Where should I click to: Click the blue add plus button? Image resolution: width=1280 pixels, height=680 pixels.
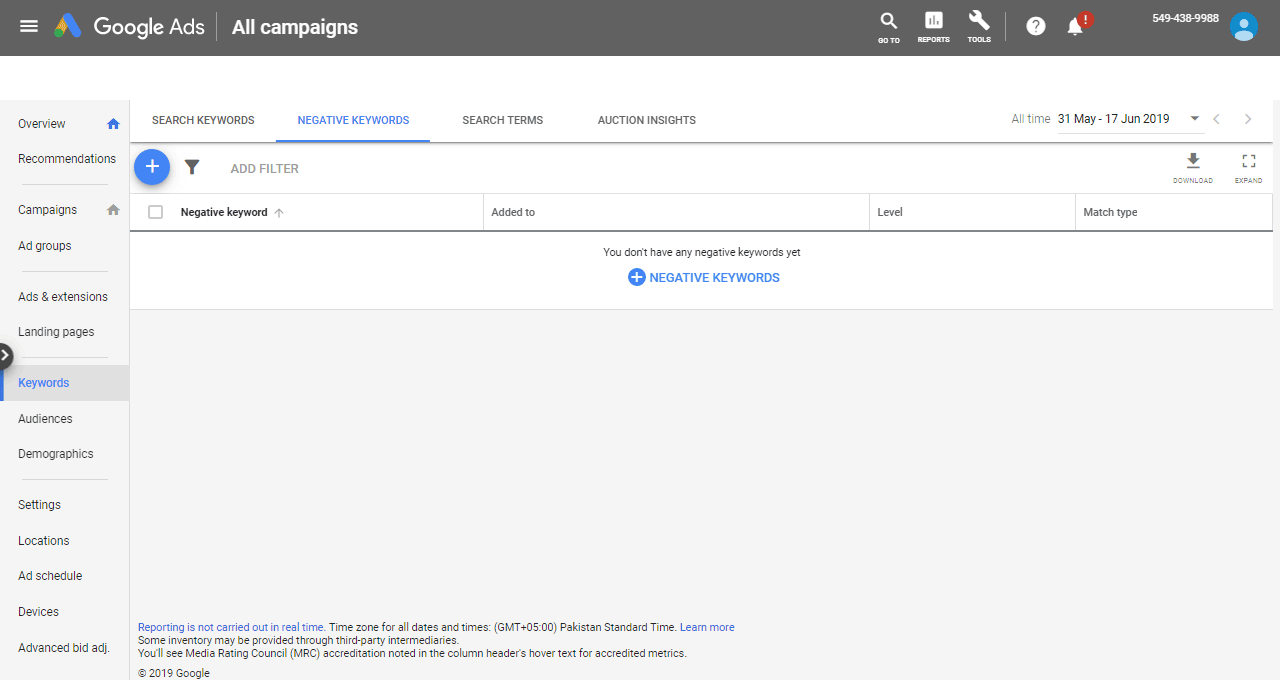tap(152, 167)
